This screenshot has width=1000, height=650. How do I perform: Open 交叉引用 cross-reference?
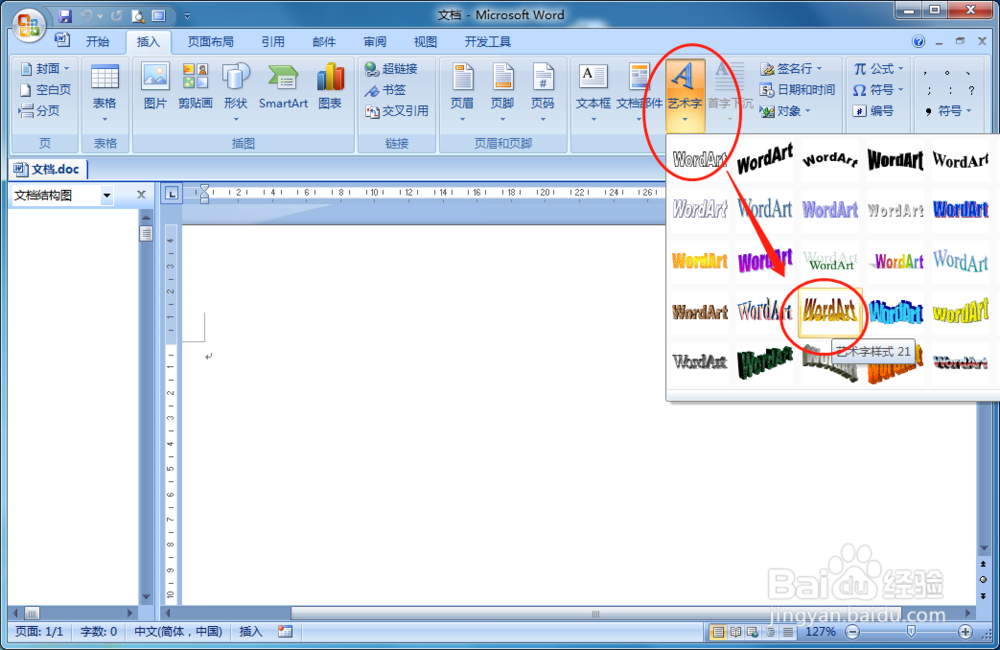point(396,111)
